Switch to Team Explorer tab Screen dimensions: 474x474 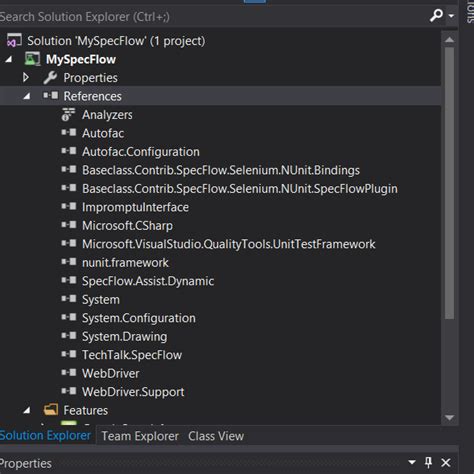coord(140,436)
